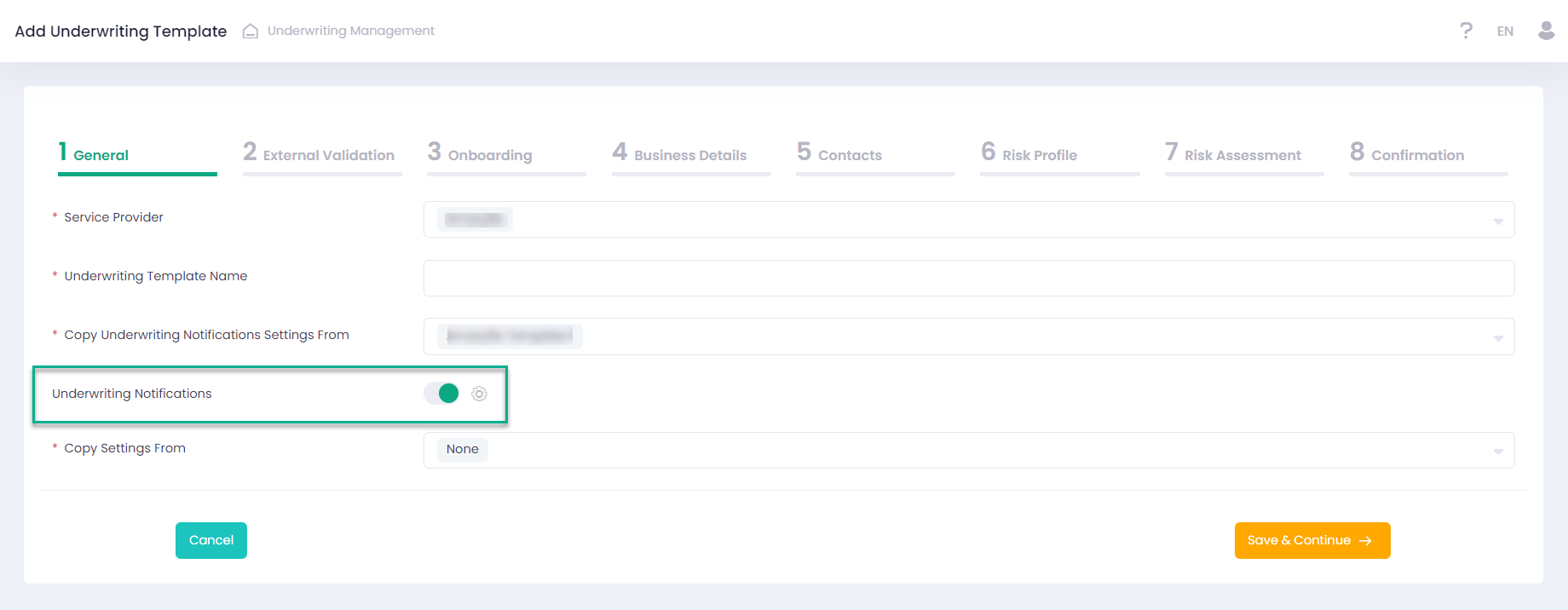Open the help question mark icon
This screenshot has width=1568, height=610.
(1465, 31)
